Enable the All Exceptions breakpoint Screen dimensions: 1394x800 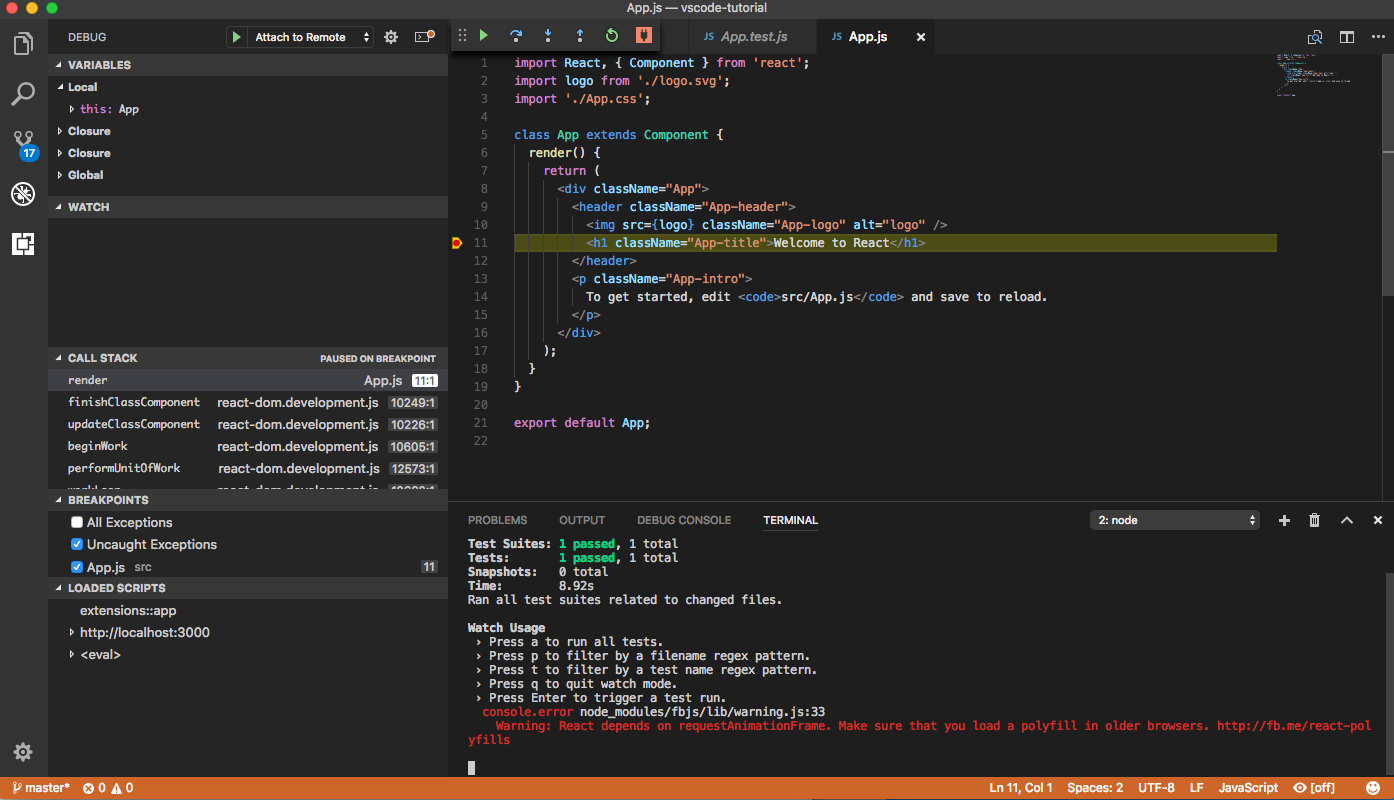point(77,522)
